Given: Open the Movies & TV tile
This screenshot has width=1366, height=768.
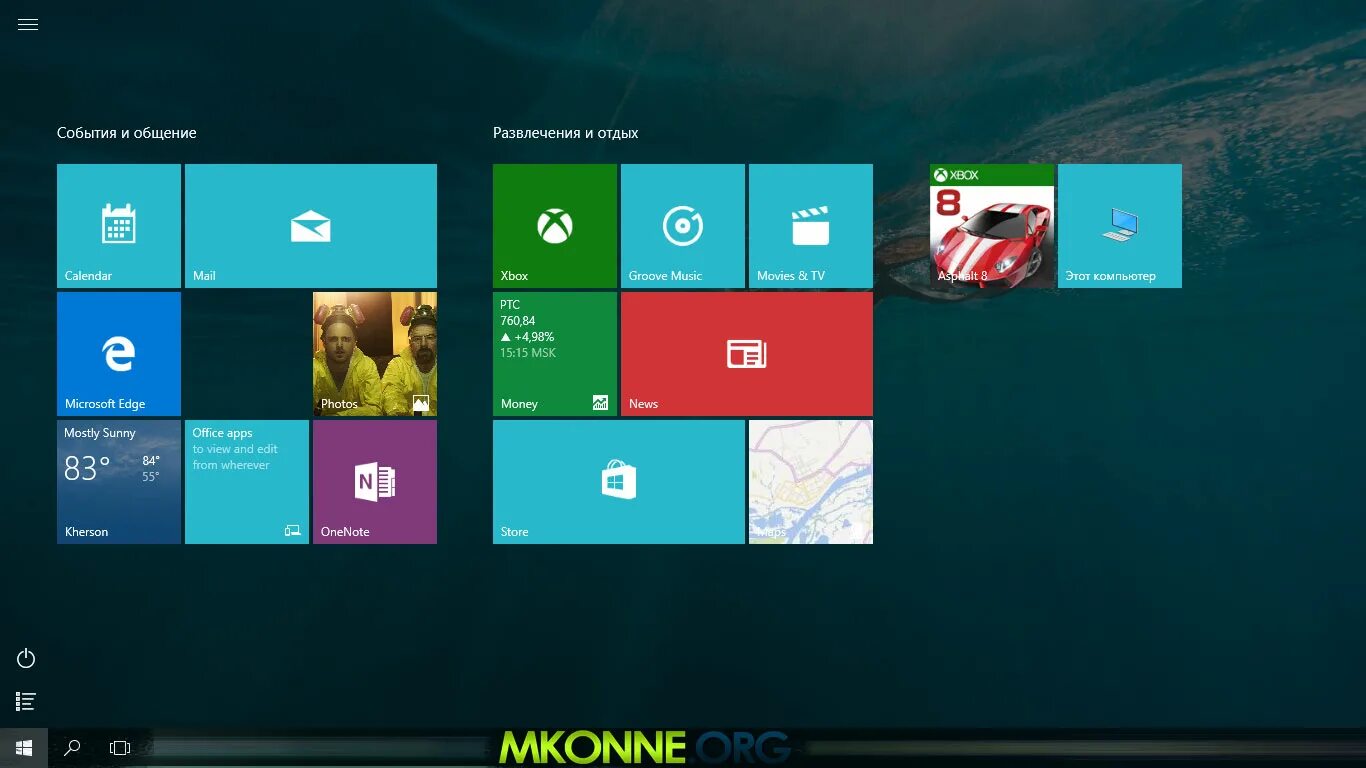Looking at the screenshot, I should pos(811,226).
